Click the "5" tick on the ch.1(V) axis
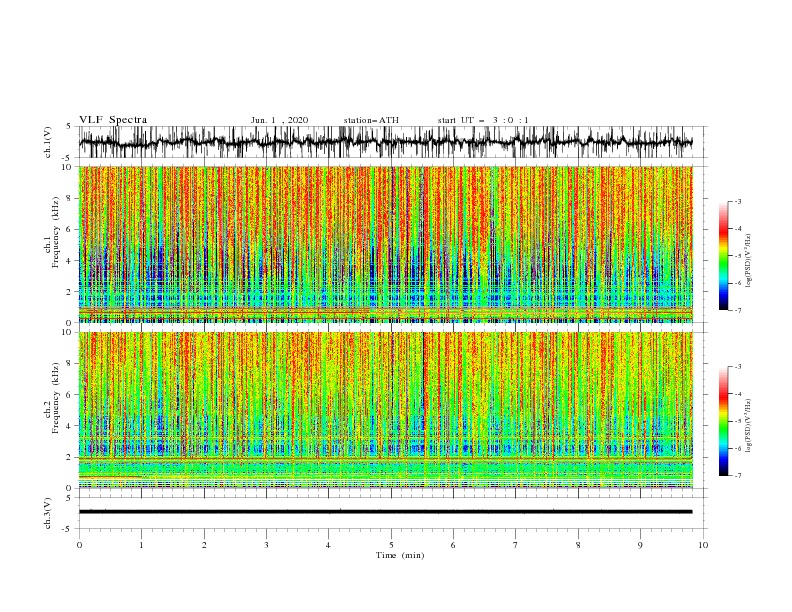Image resolution: width=792 pixels, height=612 pixels. (69, 127)
